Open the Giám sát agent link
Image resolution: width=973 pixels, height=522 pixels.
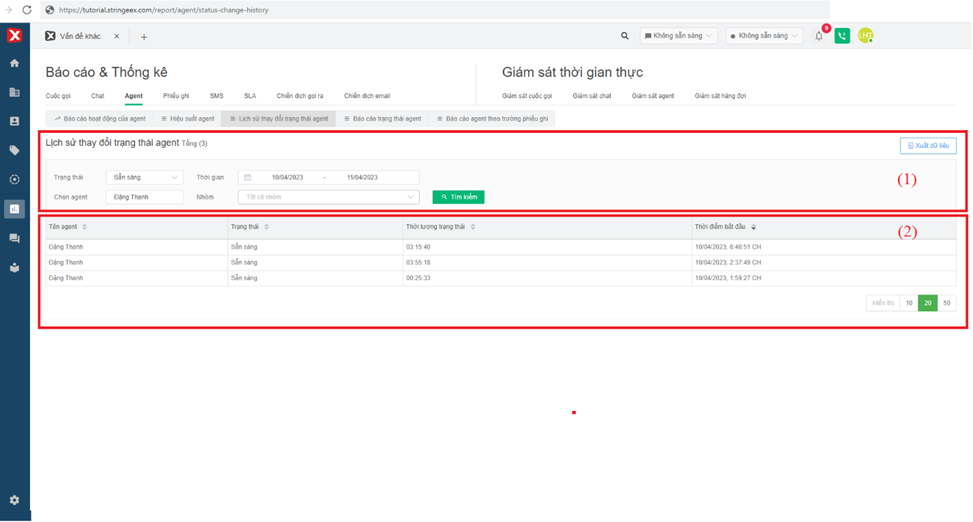pyautogui.click(x=652, y=96)
